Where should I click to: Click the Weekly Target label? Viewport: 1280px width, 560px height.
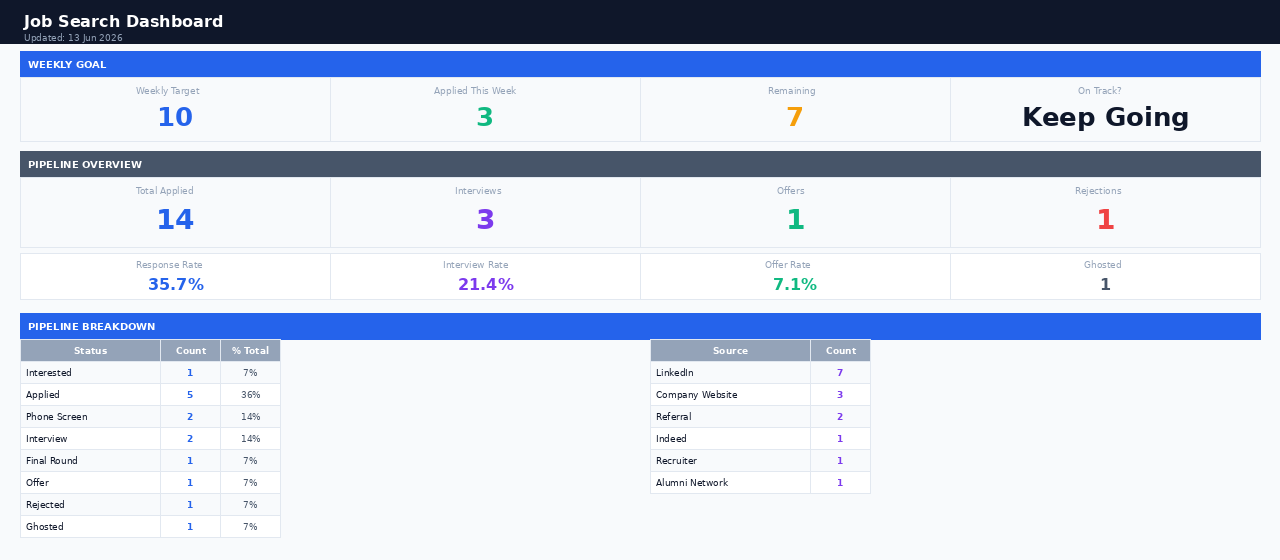click(x=168, y=91)
